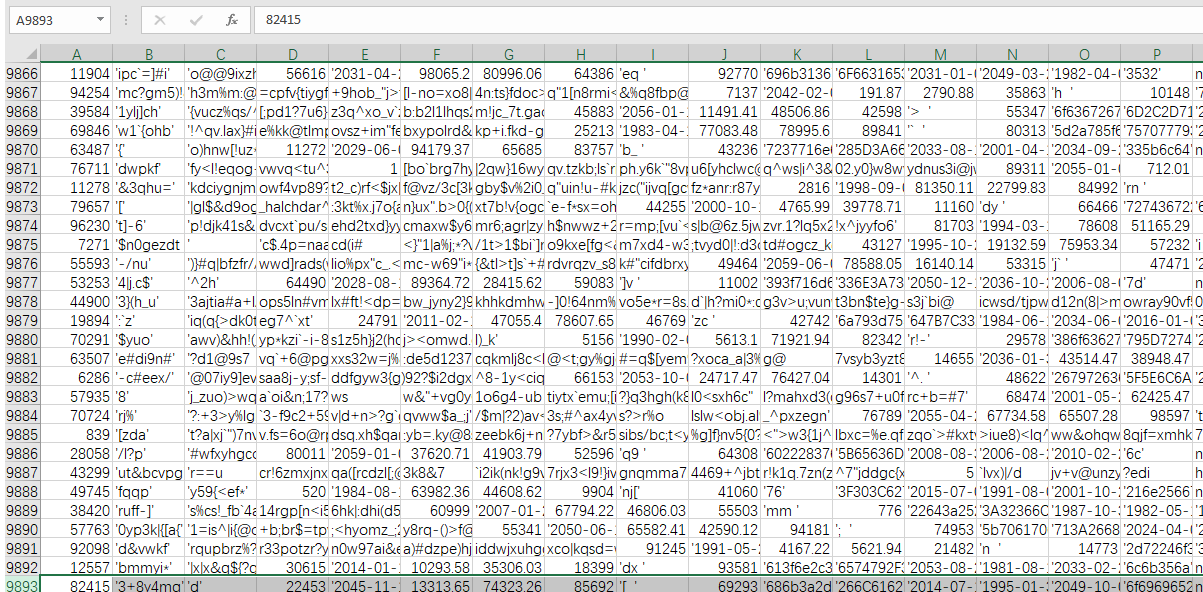Select column P header
1203x592 pixels.
tap(1155, 54)
